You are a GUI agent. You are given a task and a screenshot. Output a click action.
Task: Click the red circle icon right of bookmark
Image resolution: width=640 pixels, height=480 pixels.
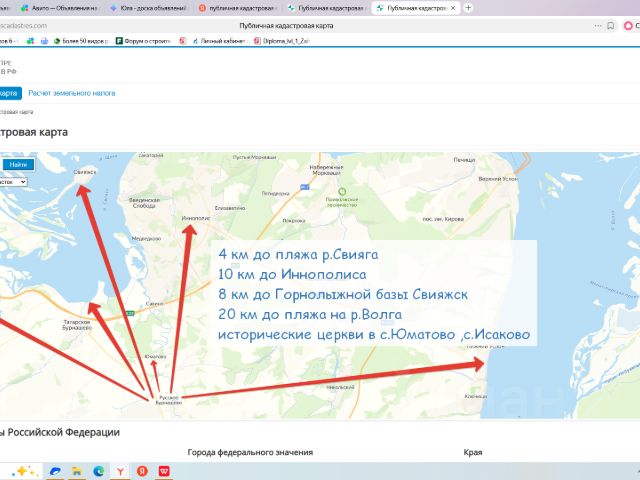tap(628, 26)
